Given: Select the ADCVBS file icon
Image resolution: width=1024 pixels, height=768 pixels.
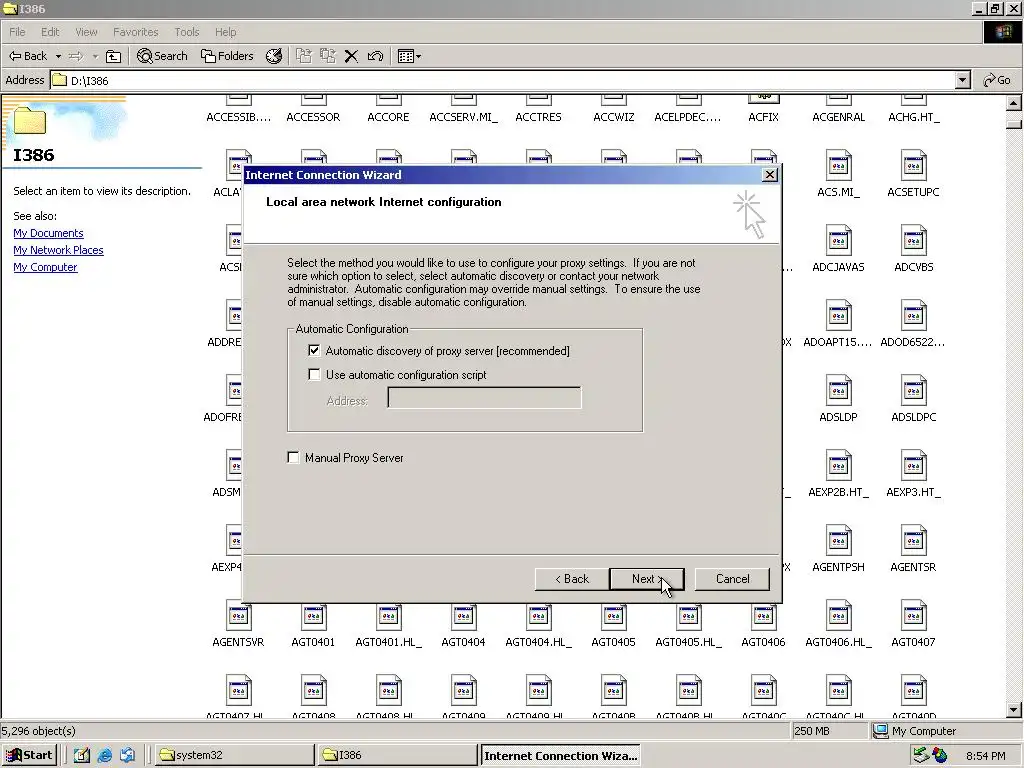Looking at the screenshot, I should (x=913, y=240).
